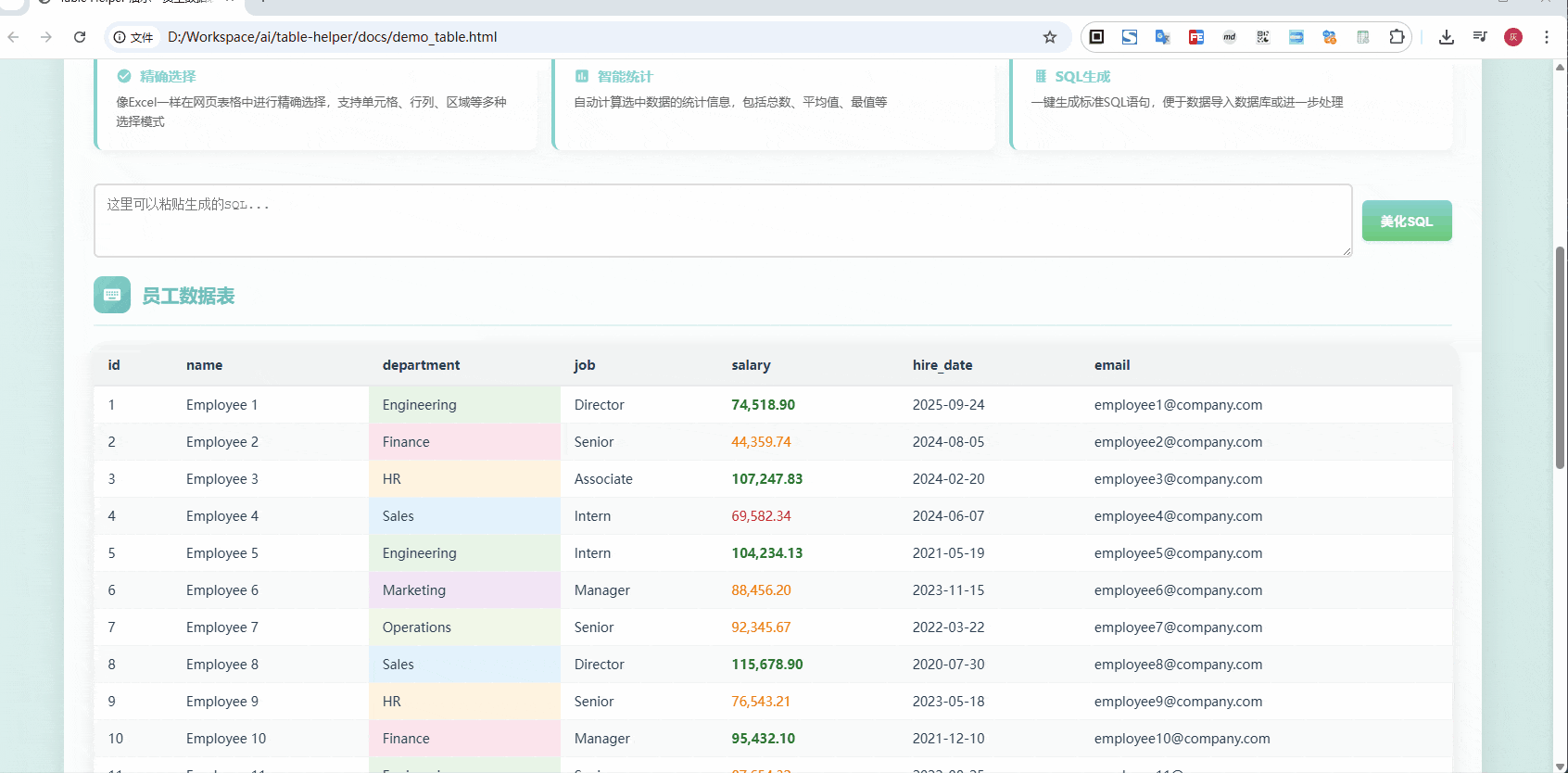The image size is (1568, 773).
Task: Click the table spreadsheet extension icon
Action: tap(1363, 37)
